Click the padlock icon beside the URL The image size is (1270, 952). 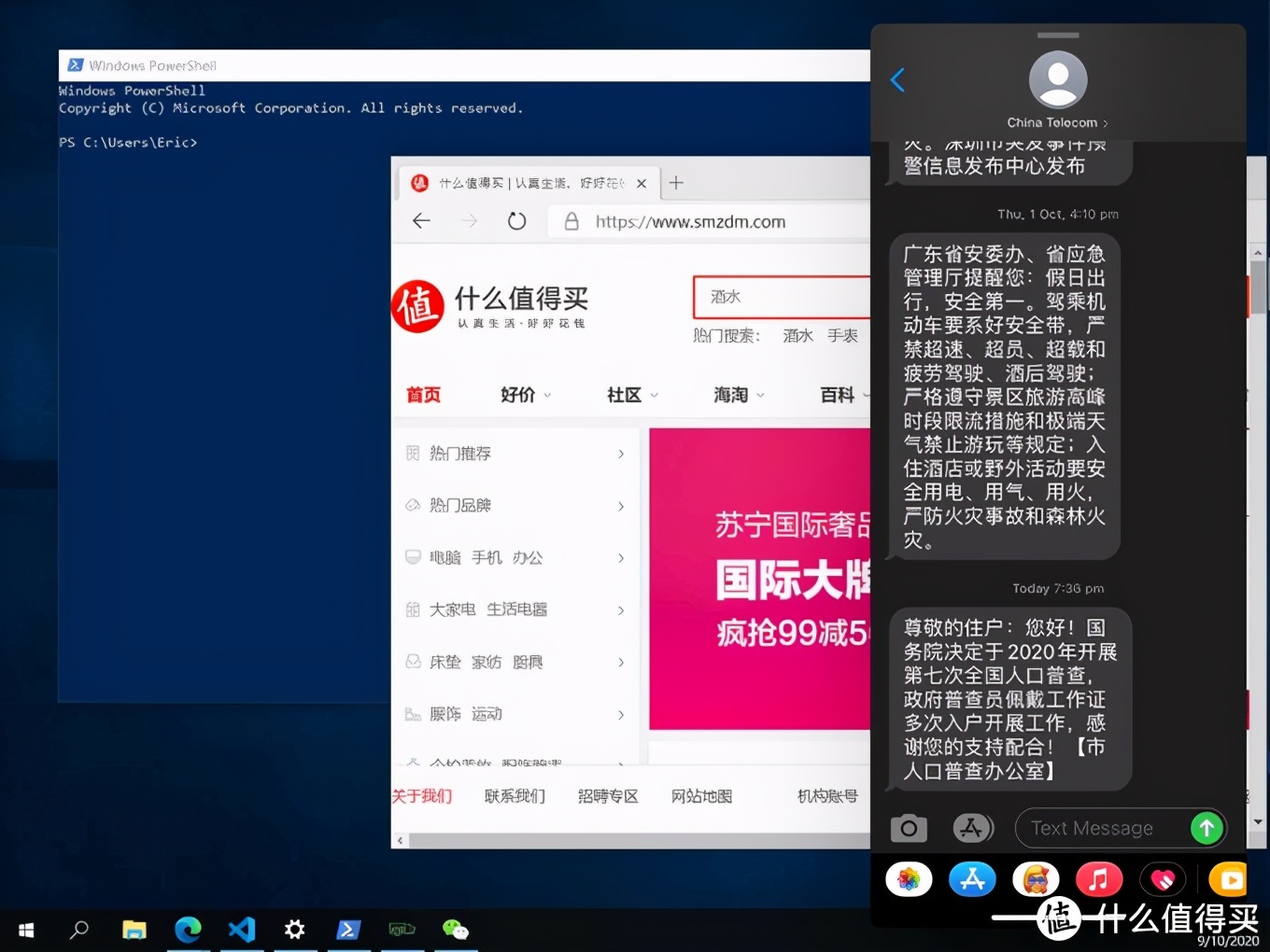[x=571, y=221]
